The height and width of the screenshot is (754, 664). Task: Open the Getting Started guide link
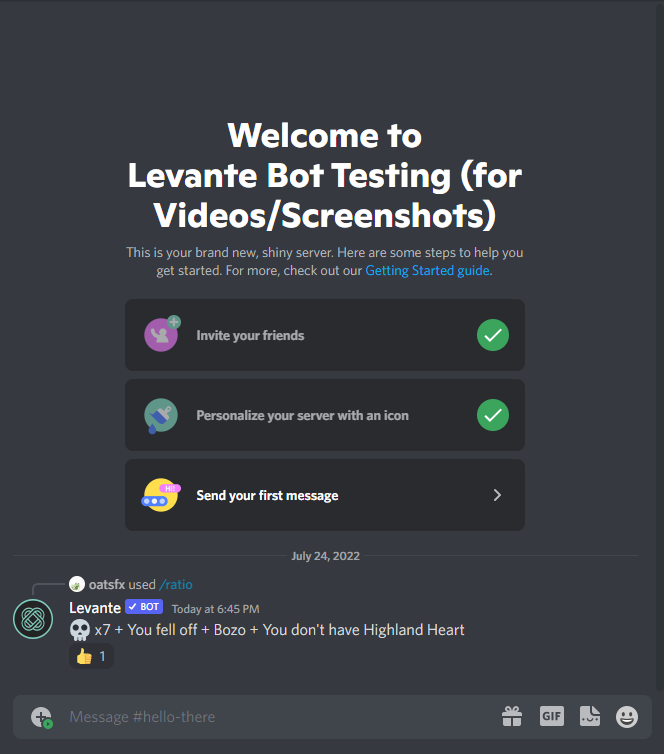tap(427, 270)
